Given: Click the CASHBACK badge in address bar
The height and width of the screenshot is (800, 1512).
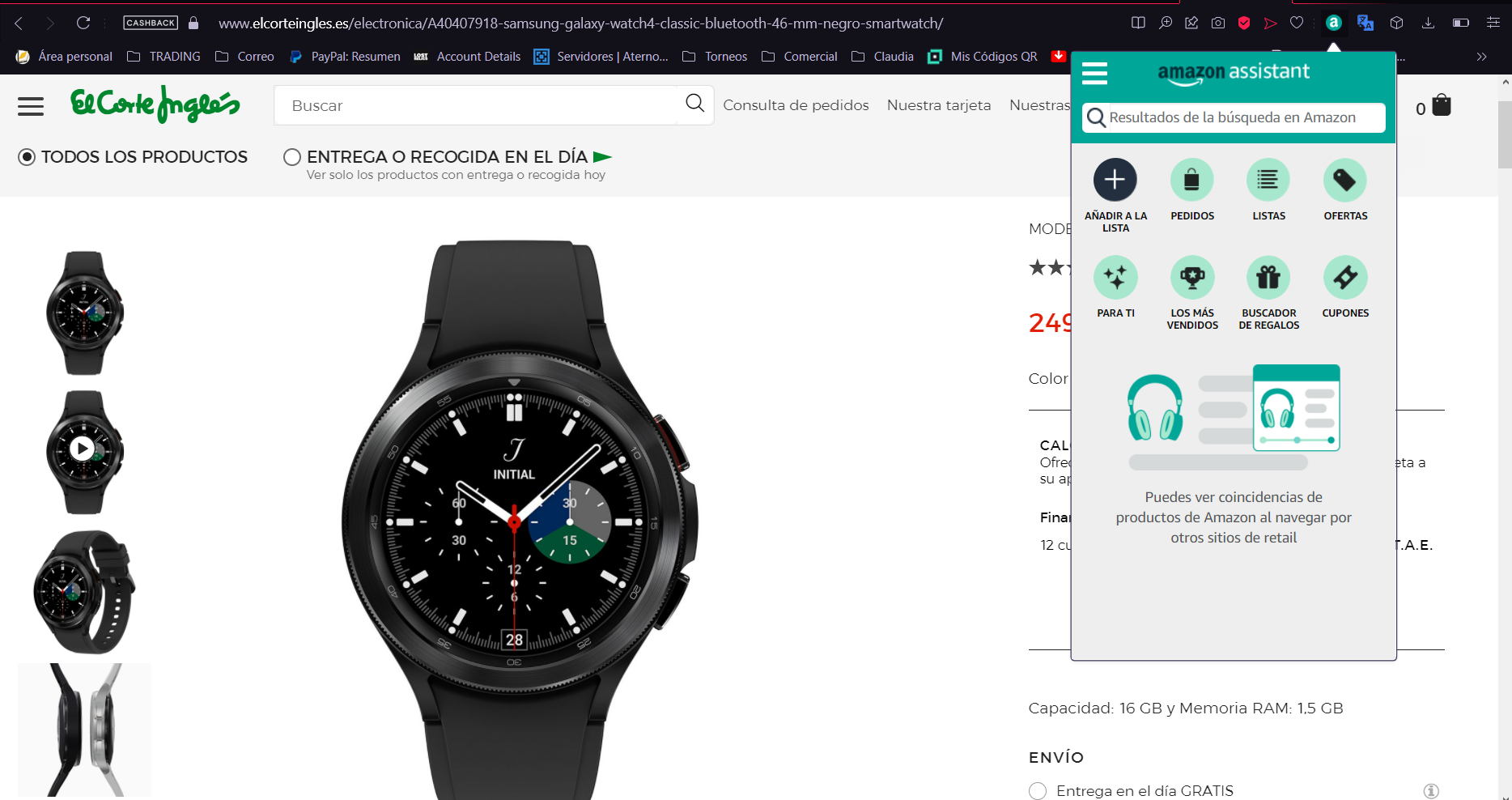Looking at the screenshot, I should click(x=151, y=23).
